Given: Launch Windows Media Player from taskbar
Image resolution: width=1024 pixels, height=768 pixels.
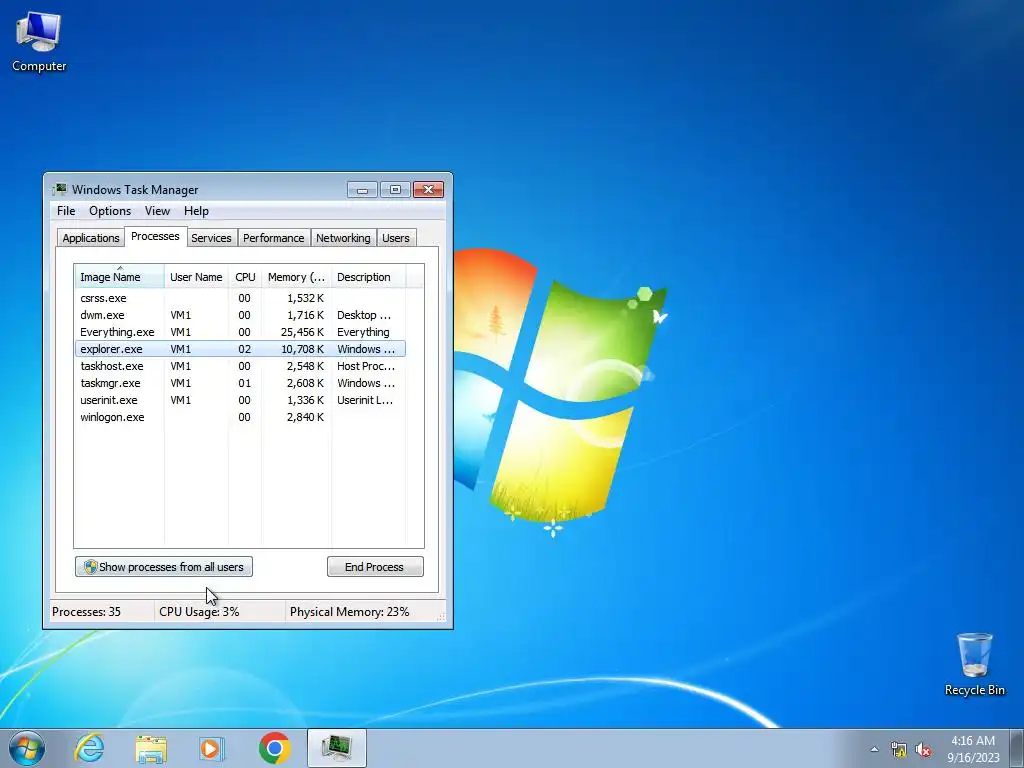Looking at the screenshot, I should tap(211, 748).
